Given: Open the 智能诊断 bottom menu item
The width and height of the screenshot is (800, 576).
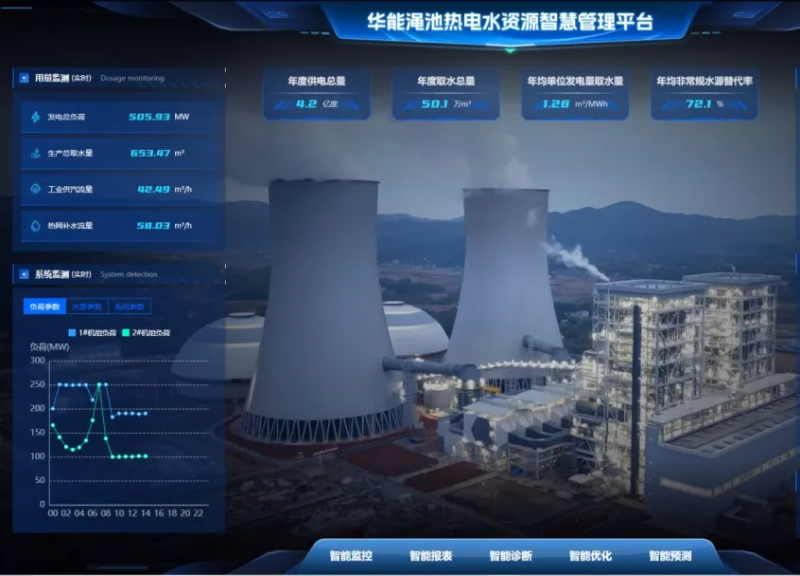Looking at the screenshot, I should [x=510, y=556].
